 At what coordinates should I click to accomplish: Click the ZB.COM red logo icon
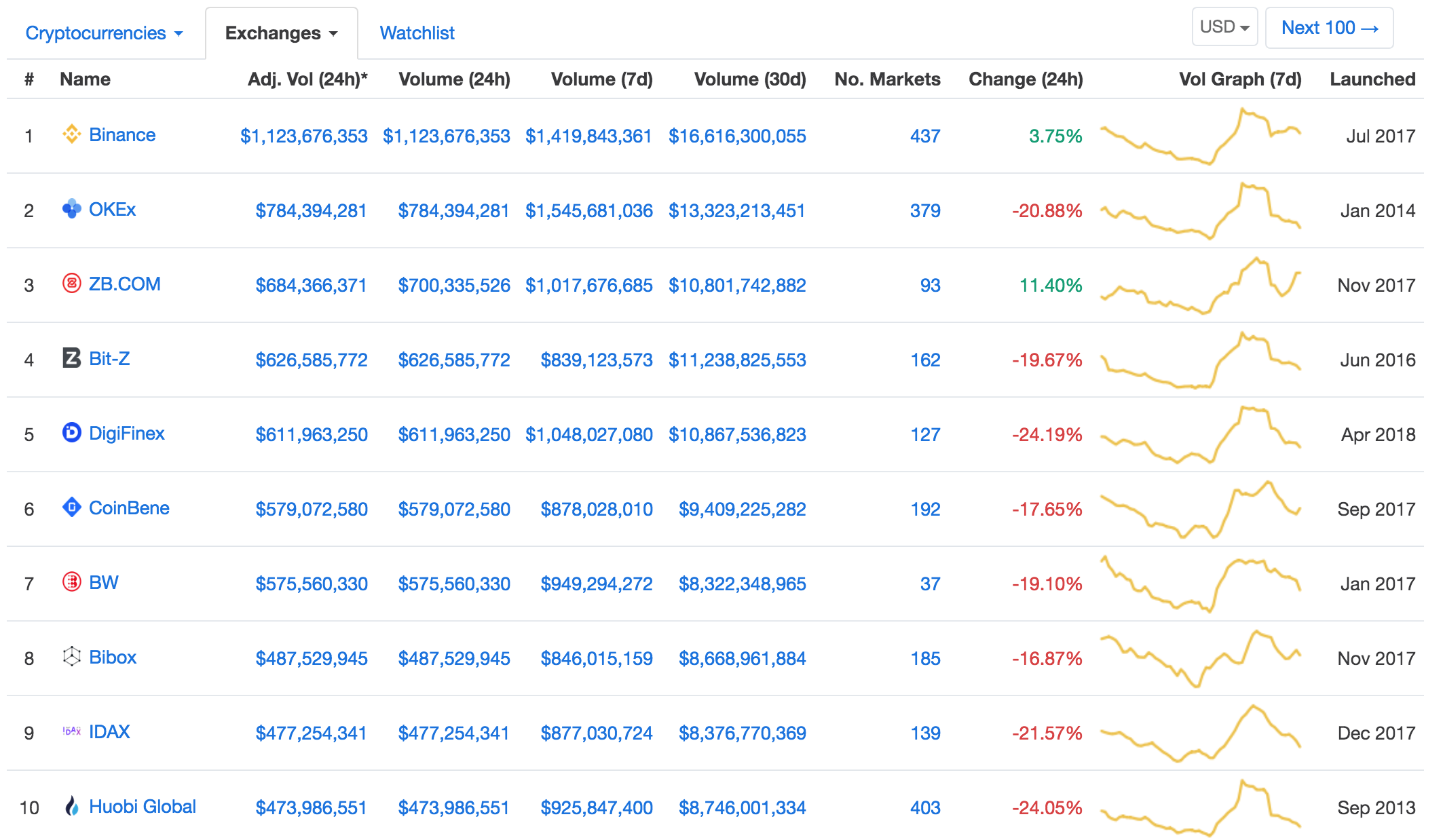coord(71,284)
